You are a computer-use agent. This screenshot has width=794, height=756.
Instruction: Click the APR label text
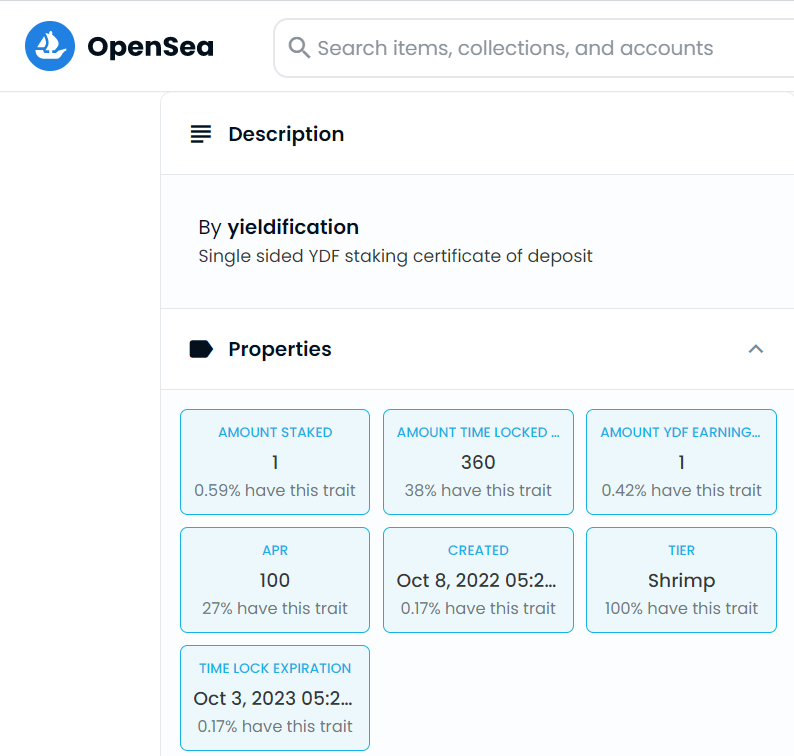click(x=275, y=550)
